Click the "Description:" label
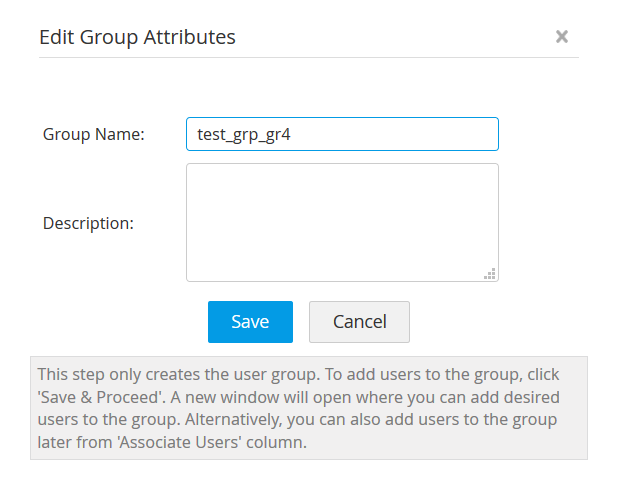The width and height of the screenshot is (618, 477). tap(88, 223)
